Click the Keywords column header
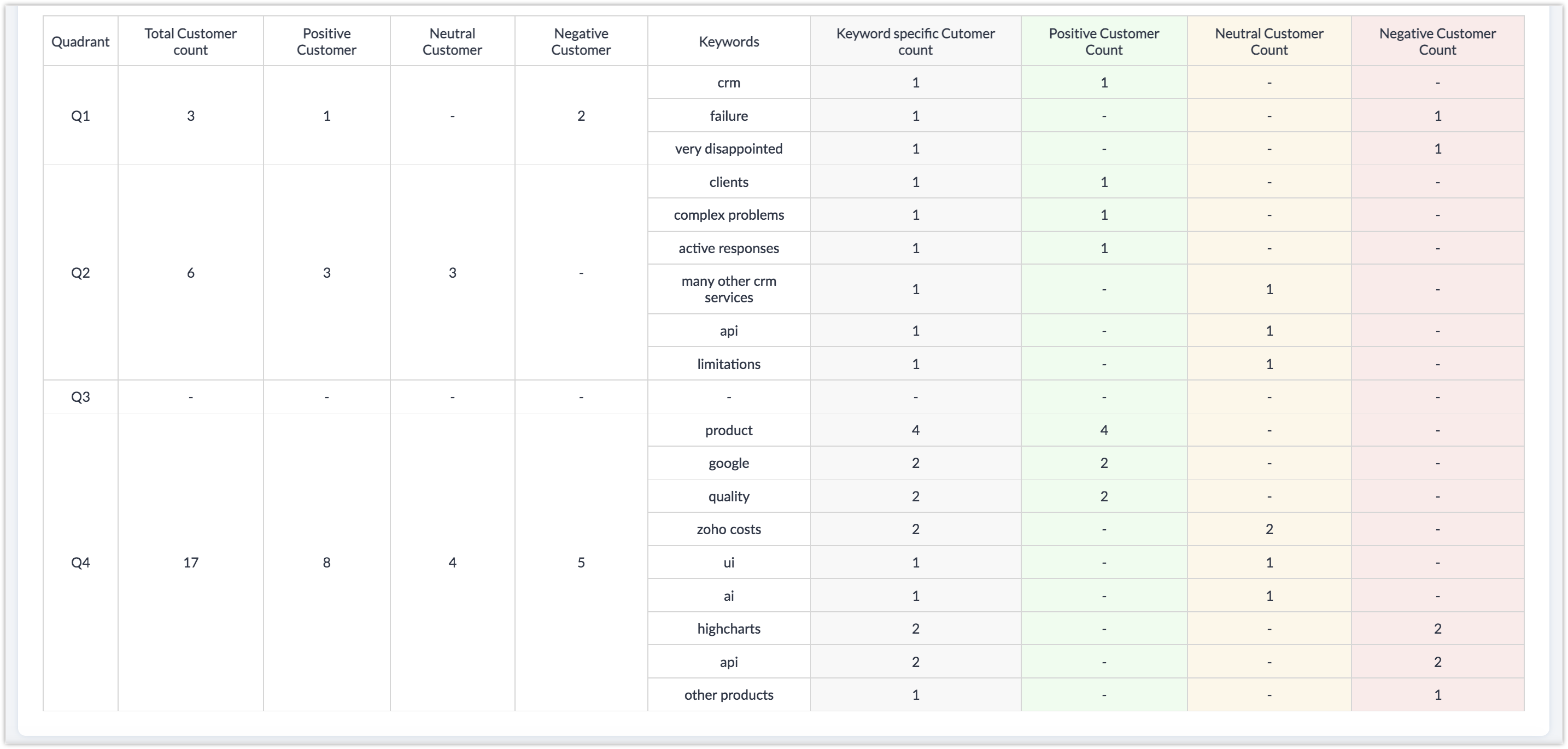The width and height of the screenshot is (1568, 749). pos(729,42)
